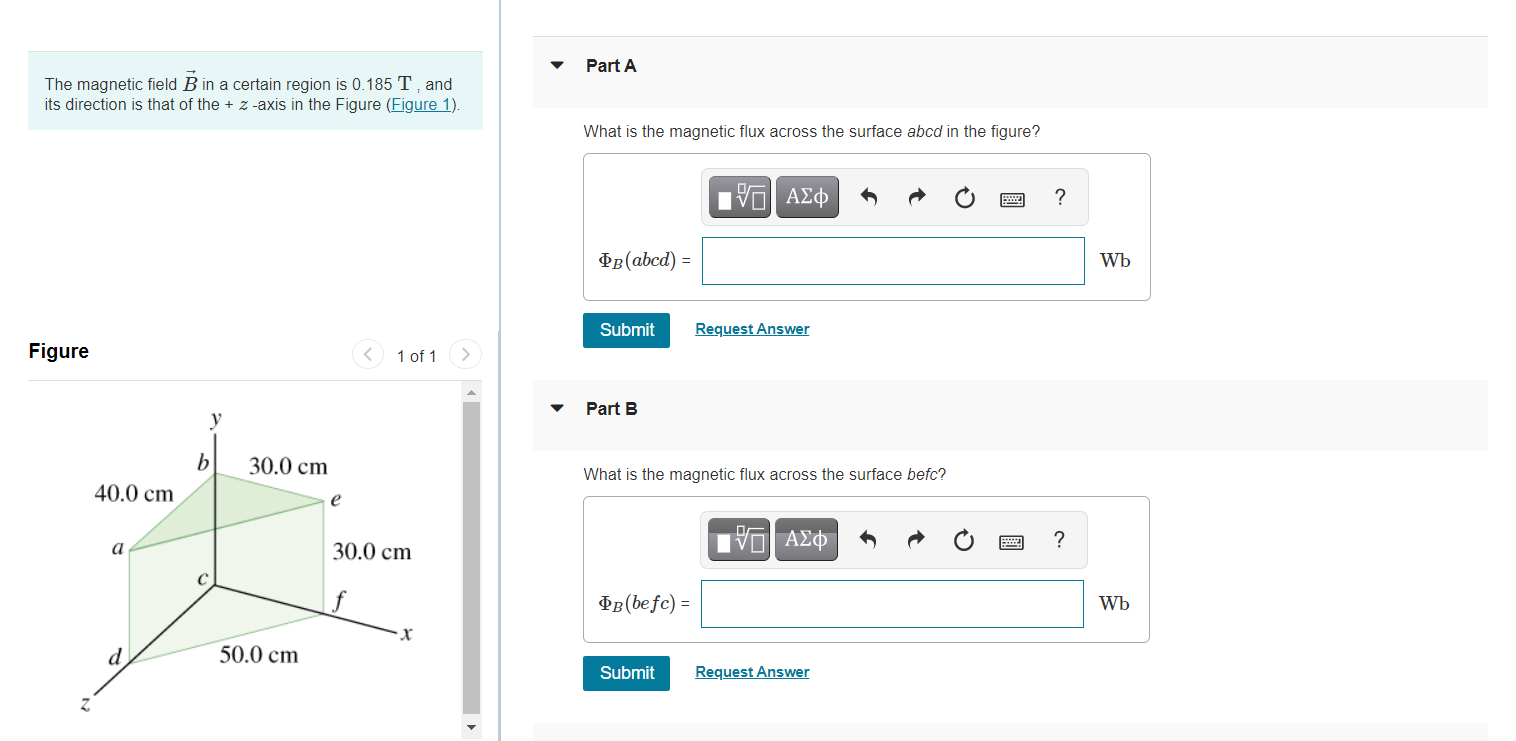Open math templates button in Part A toolbar
Viewport: 1516px width, 741px height.
tap(741, 197)
